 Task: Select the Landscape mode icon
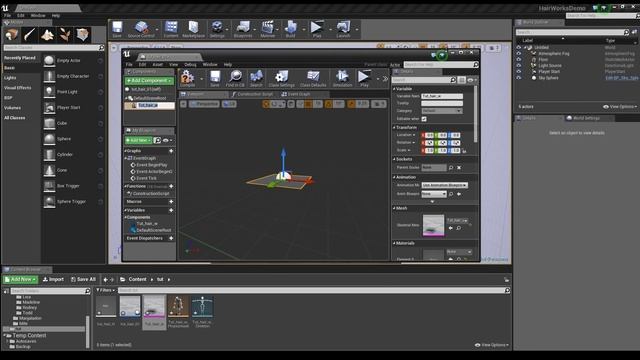tap(47, 35)
